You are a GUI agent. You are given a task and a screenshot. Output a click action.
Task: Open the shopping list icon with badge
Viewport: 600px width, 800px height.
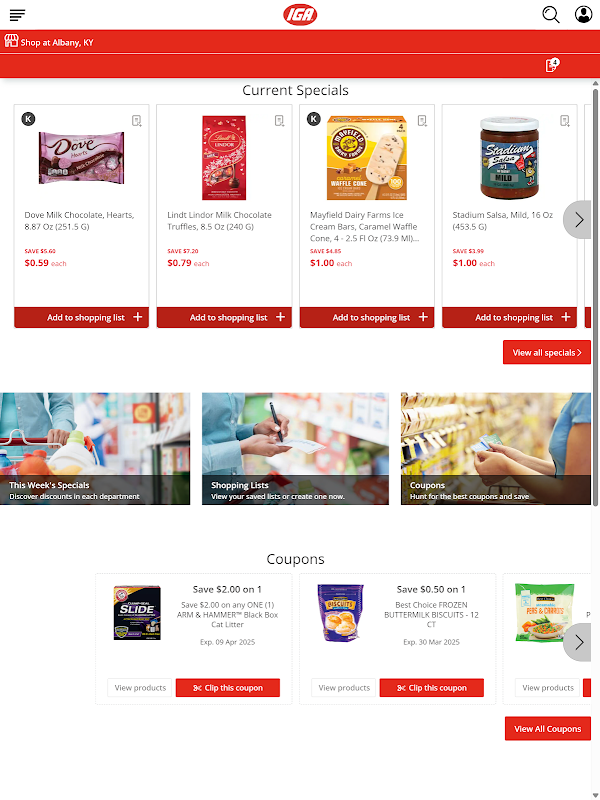pos(552,65)
